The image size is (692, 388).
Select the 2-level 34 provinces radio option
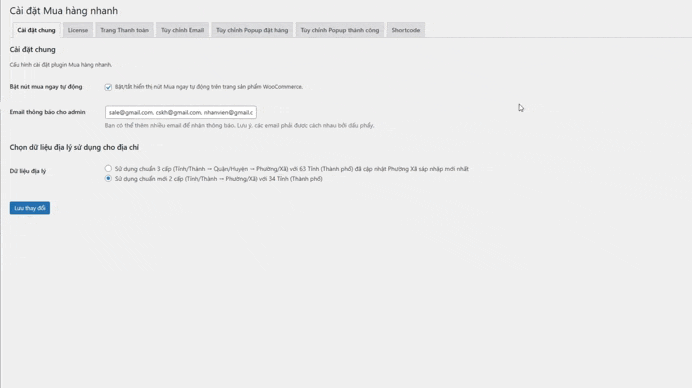click(x=108, y=178)
